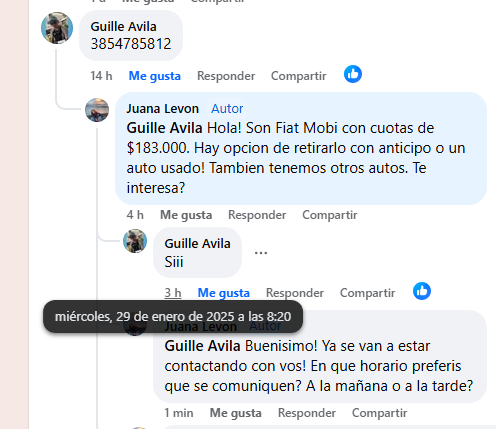Share Juana Levon's 4 h reply
This screenshot has width=496, height=429.
[x=330, y=215]
